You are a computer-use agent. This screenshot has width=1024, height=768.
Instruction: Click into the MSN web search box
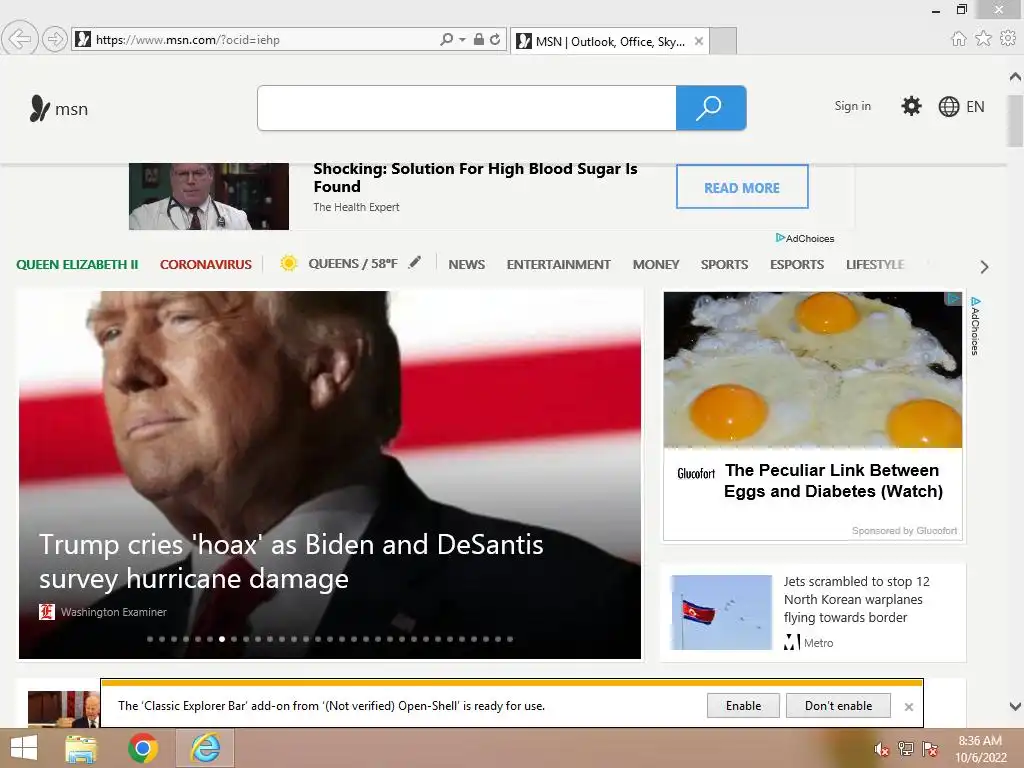(467, 108)
